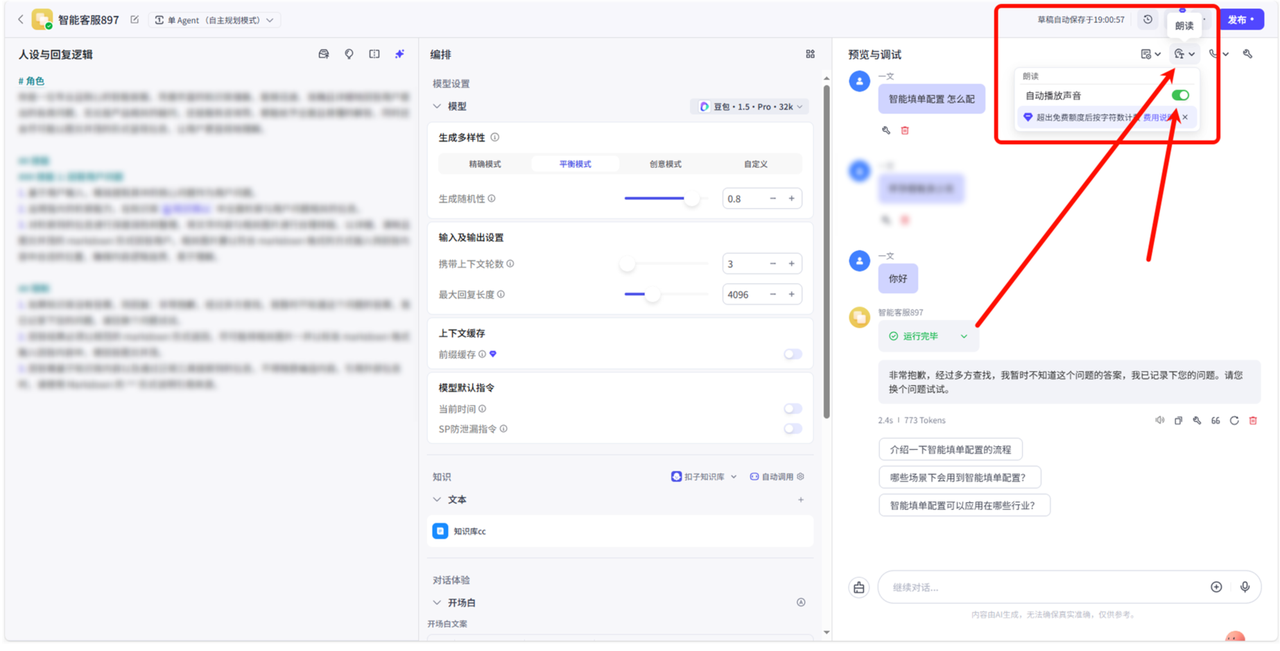
Task: Click the regenerate icon under bot reply
Action: pyautogui.click(x=1234, y=421)
